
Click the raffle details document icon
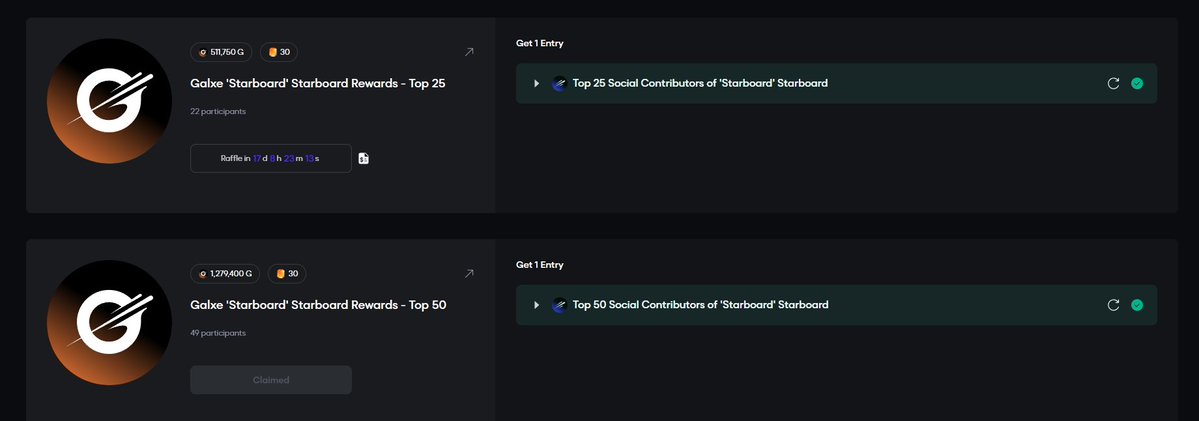(364, 158)
